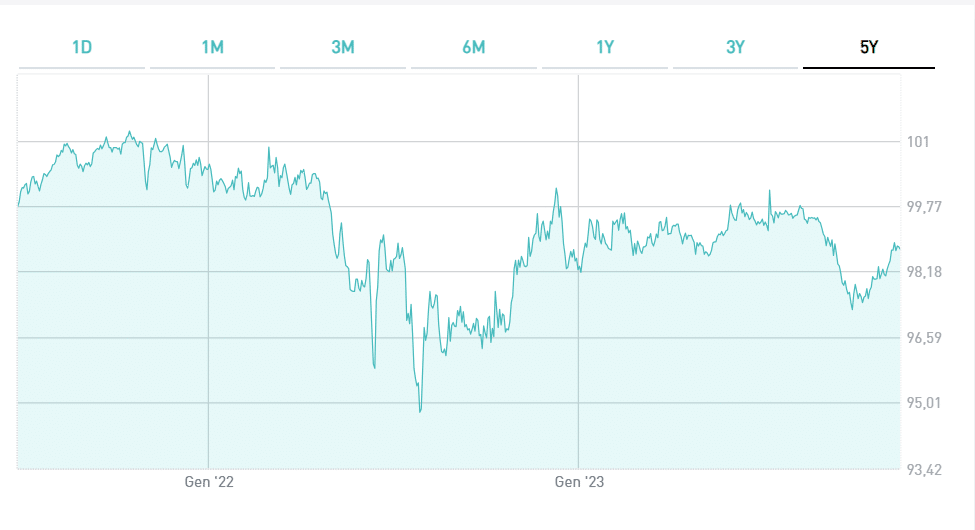
Task: Click the 93,42 y-axis label
Action: tap(924, 468)
